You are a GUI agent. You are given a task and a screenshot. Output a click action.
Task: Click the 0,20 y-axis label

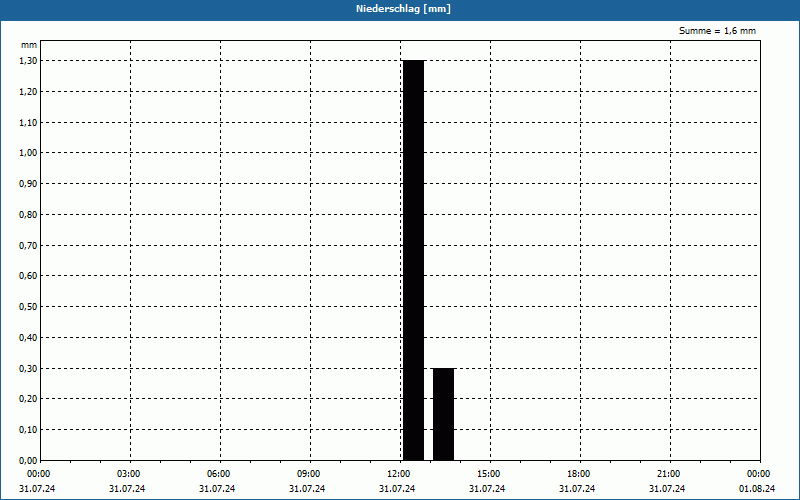28,399
